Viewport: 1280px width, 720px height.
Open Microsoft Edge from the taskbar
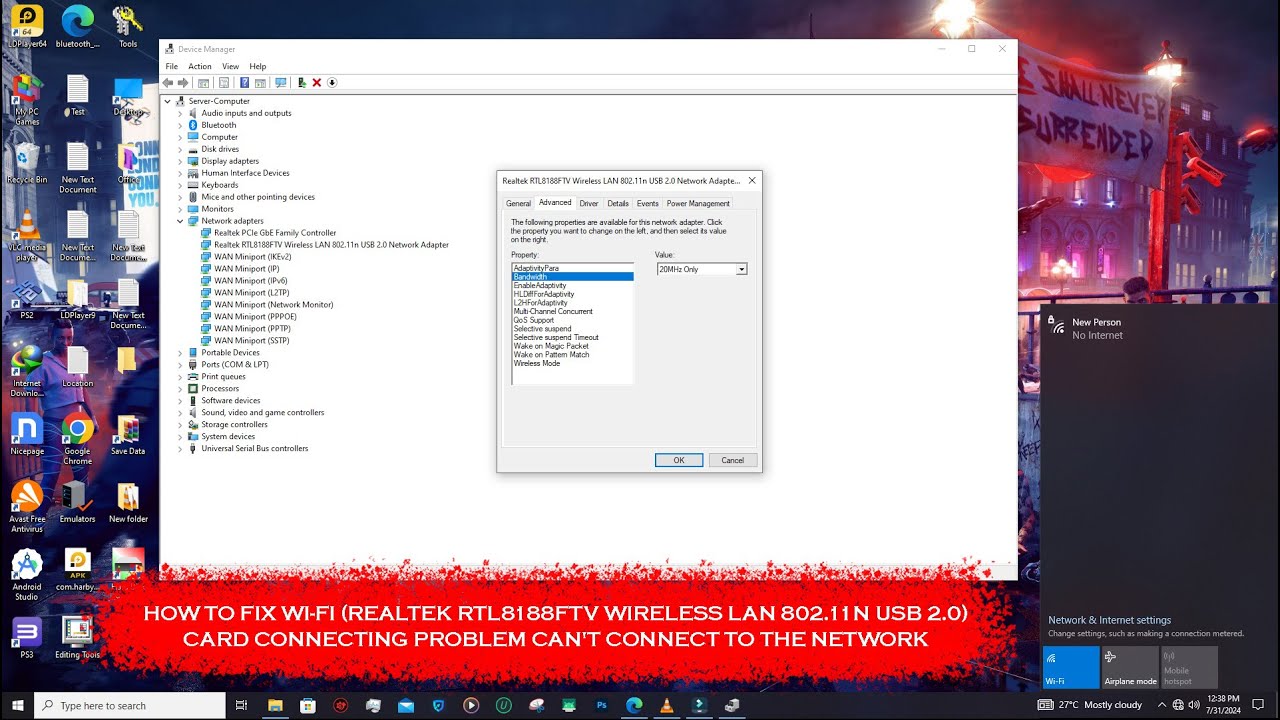[x=634, y=705]
